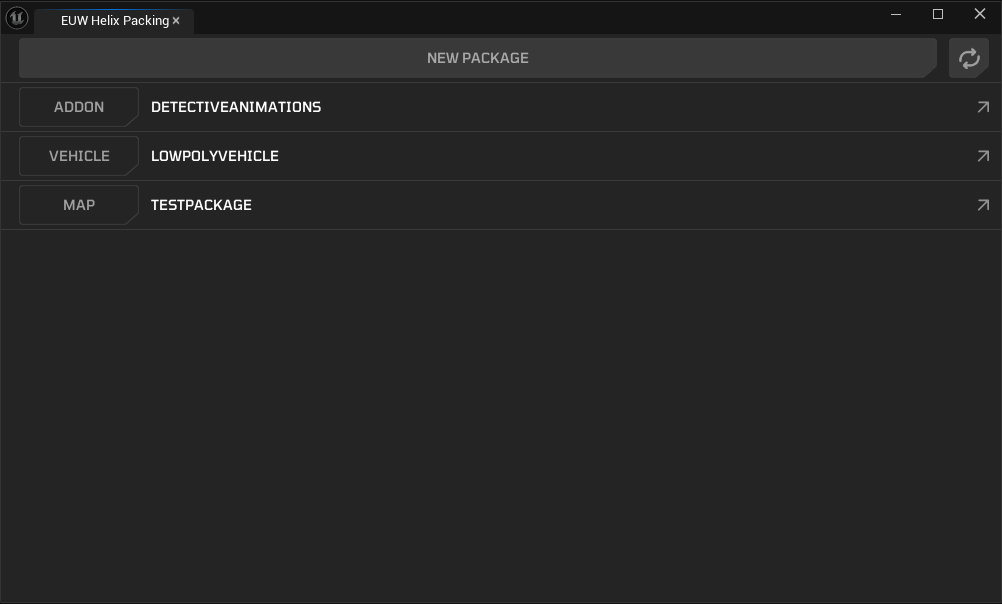Close the Helix Packing window
This screenshot has height=604, width=1002.
980,14
